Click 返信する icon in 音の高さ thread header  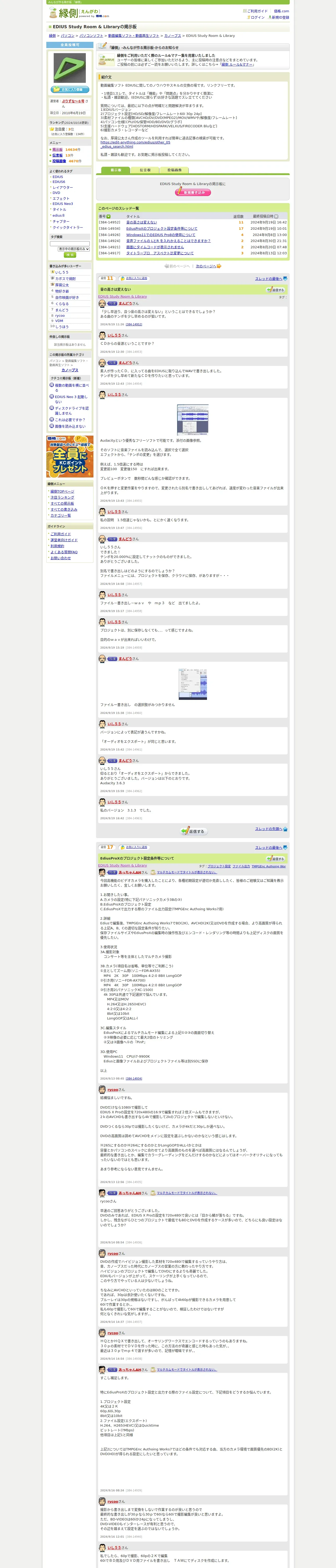coord(276,290)
